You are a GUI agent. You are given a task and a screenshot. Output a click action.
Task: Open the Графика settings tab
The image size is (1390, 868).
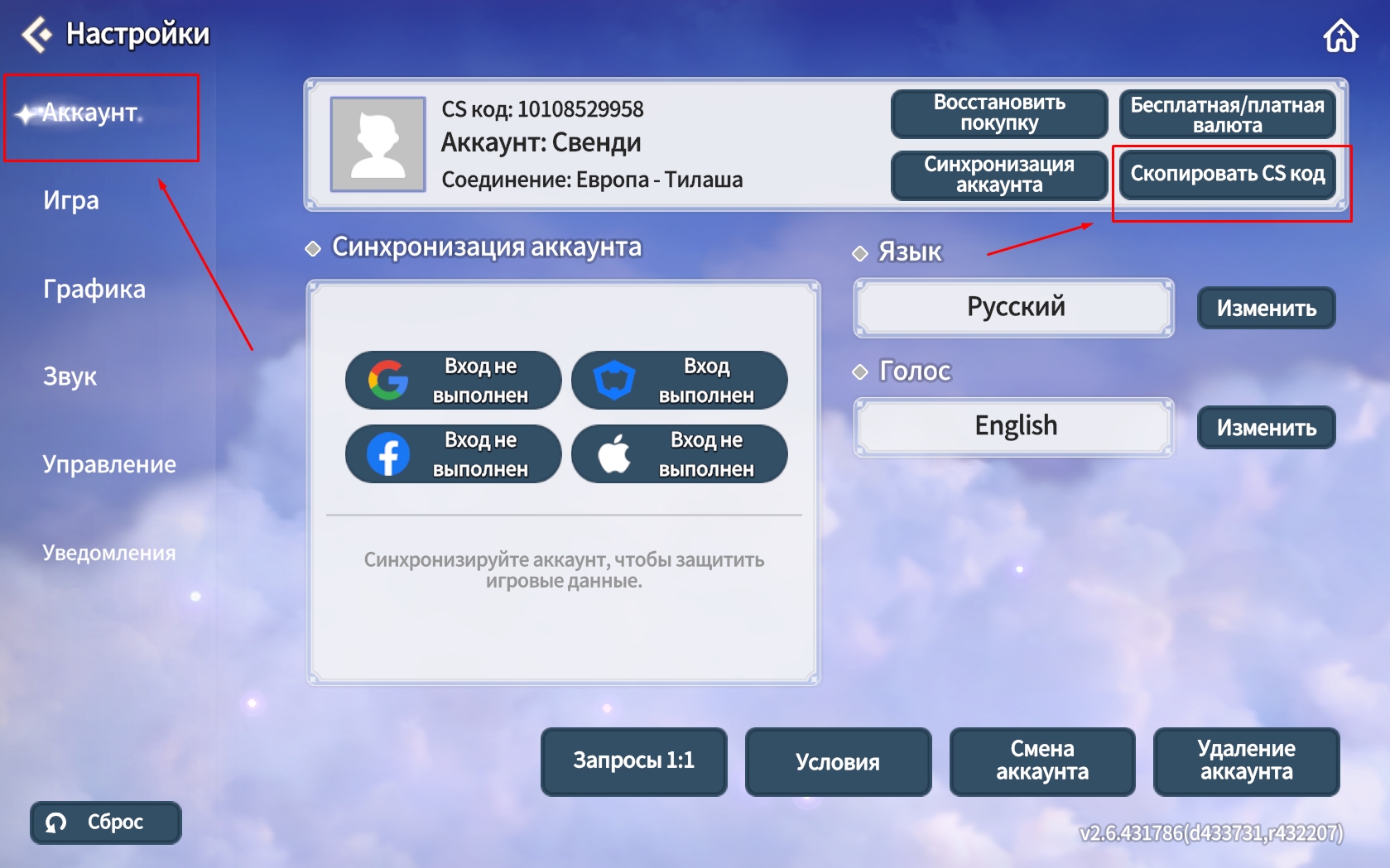(94, 289)
